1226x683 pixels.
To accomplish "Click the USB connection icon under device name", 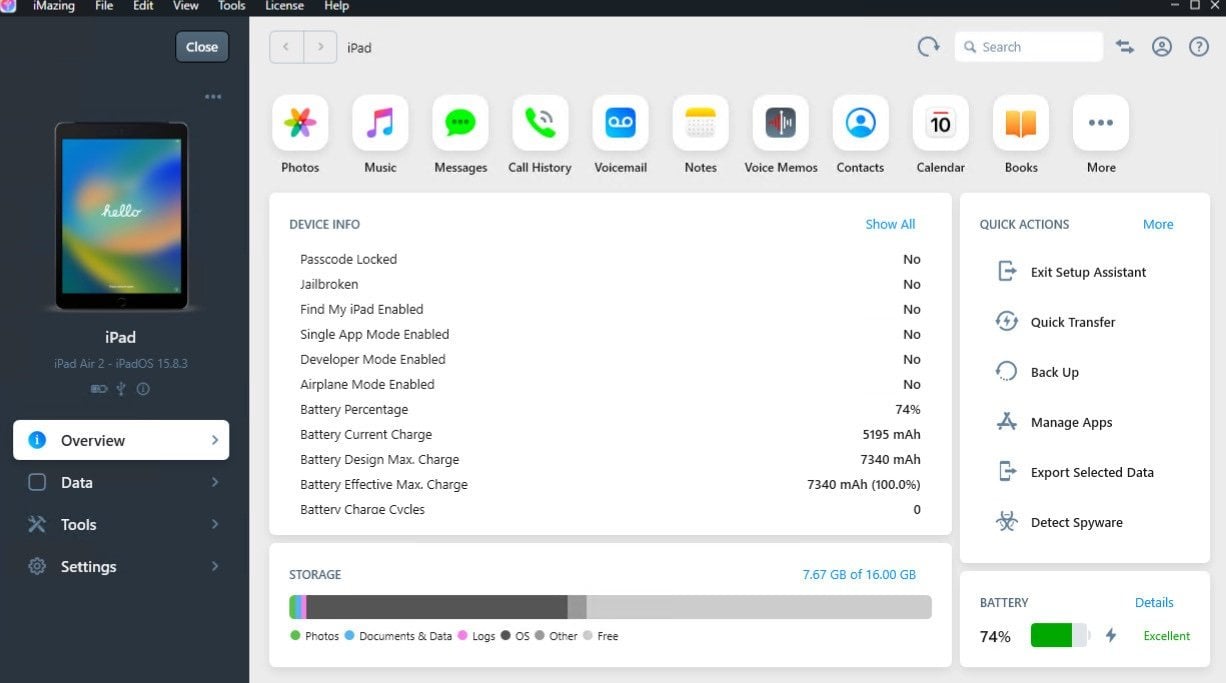I will click(121, 389).
